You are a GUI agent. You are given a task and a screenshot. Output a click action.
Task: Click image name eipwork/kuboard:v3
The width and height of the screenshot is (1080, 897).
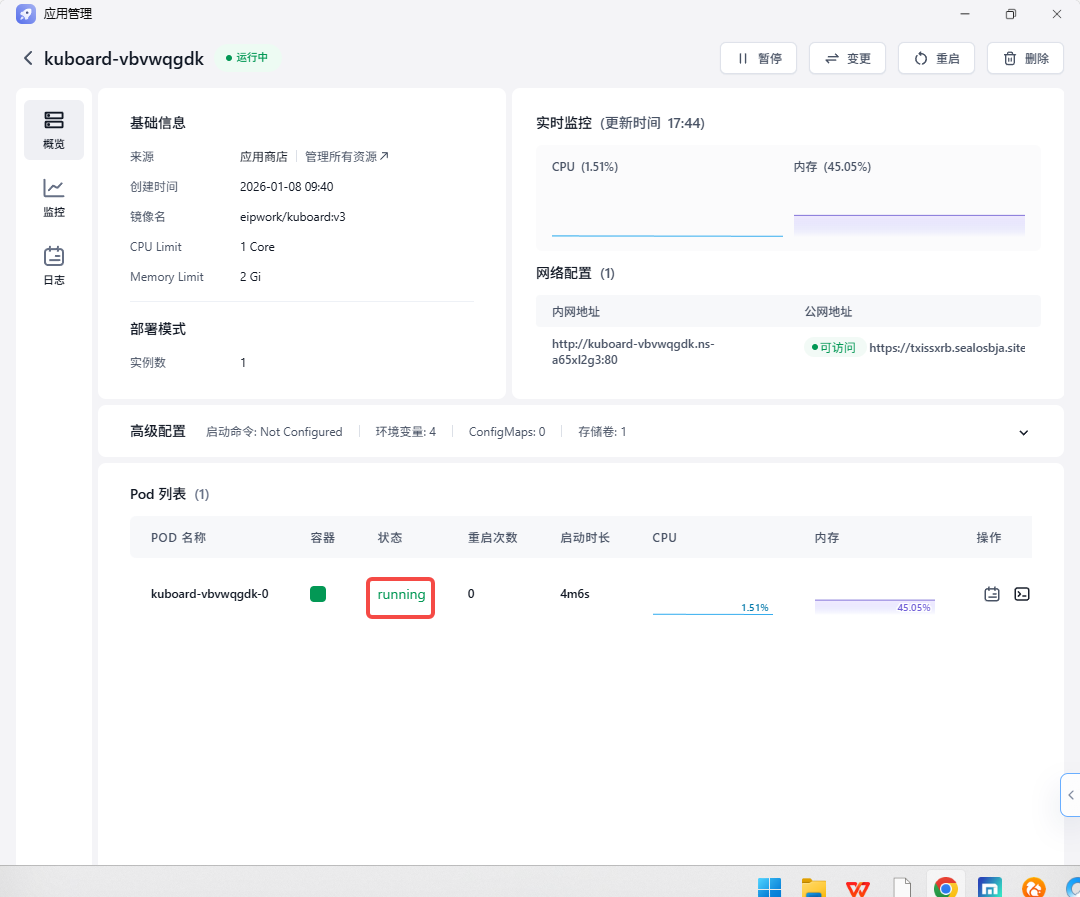293,217
